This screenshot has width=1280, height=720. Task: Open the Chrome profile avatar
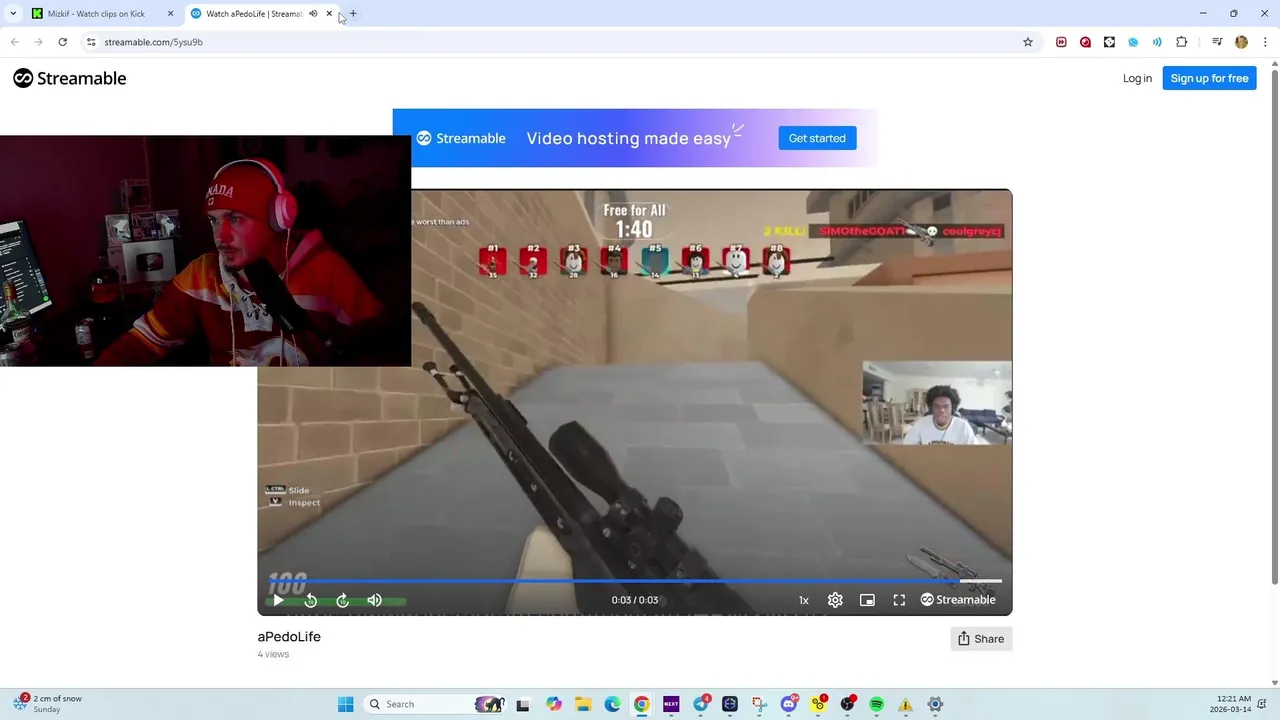tap(1241, 42)
